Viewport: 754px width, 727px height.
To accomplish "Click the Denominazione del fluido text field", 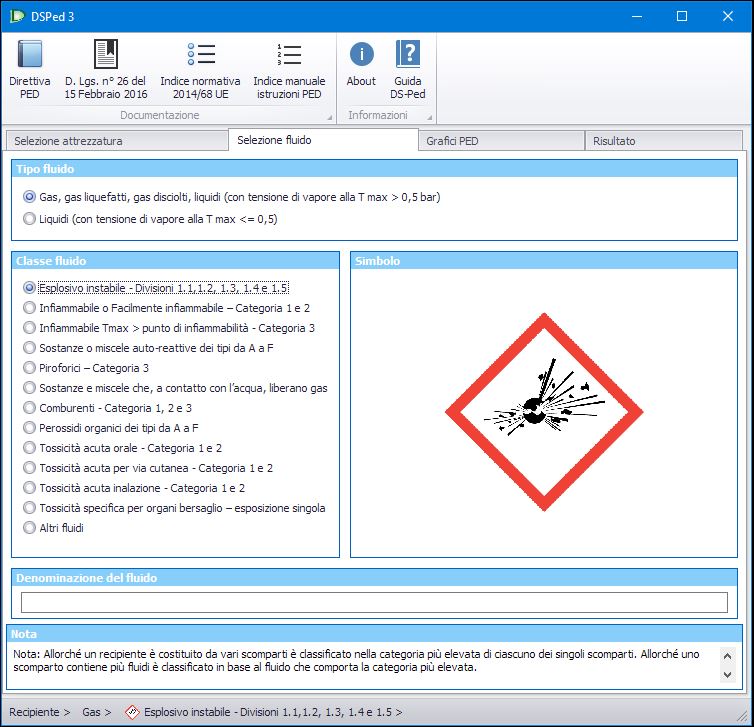I will pyautogui.click(x=374, y=602).
